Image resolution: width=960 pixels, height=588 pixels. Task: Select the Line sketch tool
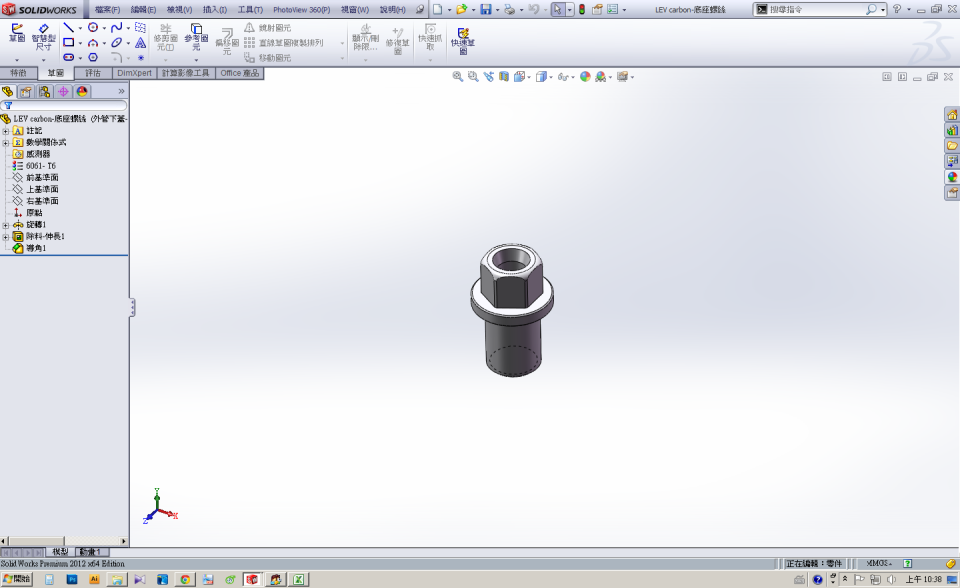68,28
